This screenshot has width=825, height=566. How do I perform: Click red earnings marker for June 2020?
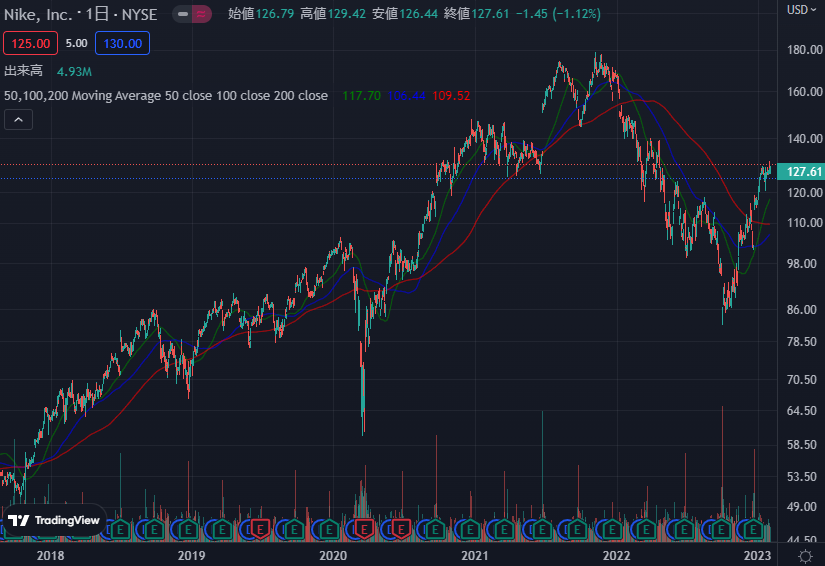[x=401, y=529]
